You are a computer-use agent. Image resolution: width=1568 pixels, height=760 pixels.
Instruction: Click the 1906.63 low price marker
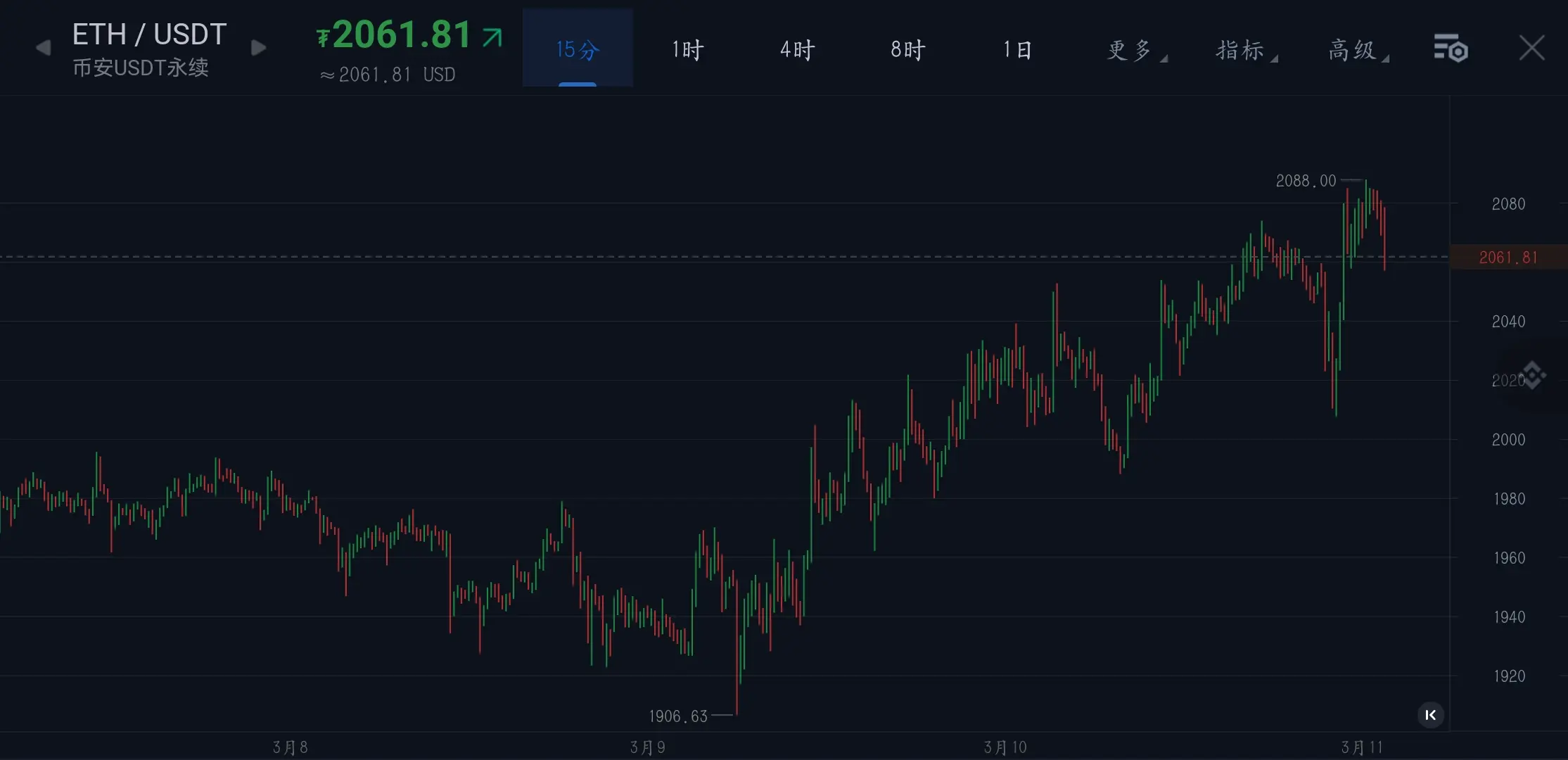tap(677, 716)
